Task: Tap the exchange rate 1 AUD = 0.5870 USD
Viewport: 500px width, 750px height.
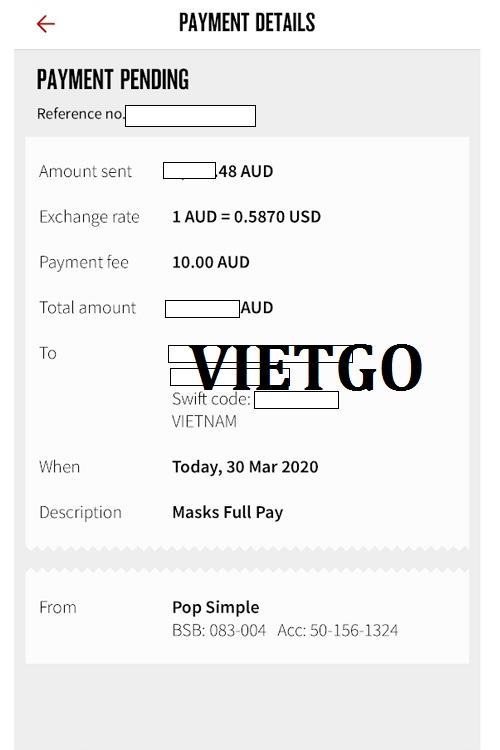Action: (x=246, y=217)
